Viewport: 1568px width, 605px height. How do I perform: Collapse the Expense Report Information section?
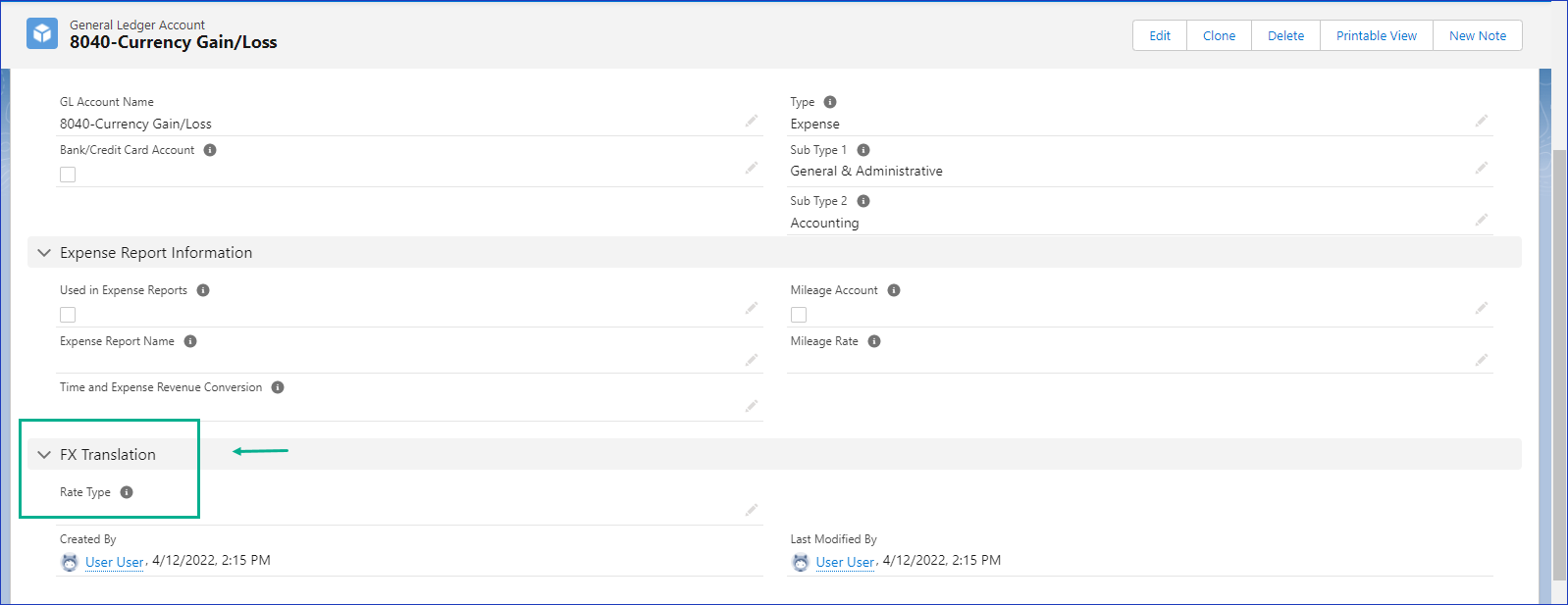coord(44,253)
